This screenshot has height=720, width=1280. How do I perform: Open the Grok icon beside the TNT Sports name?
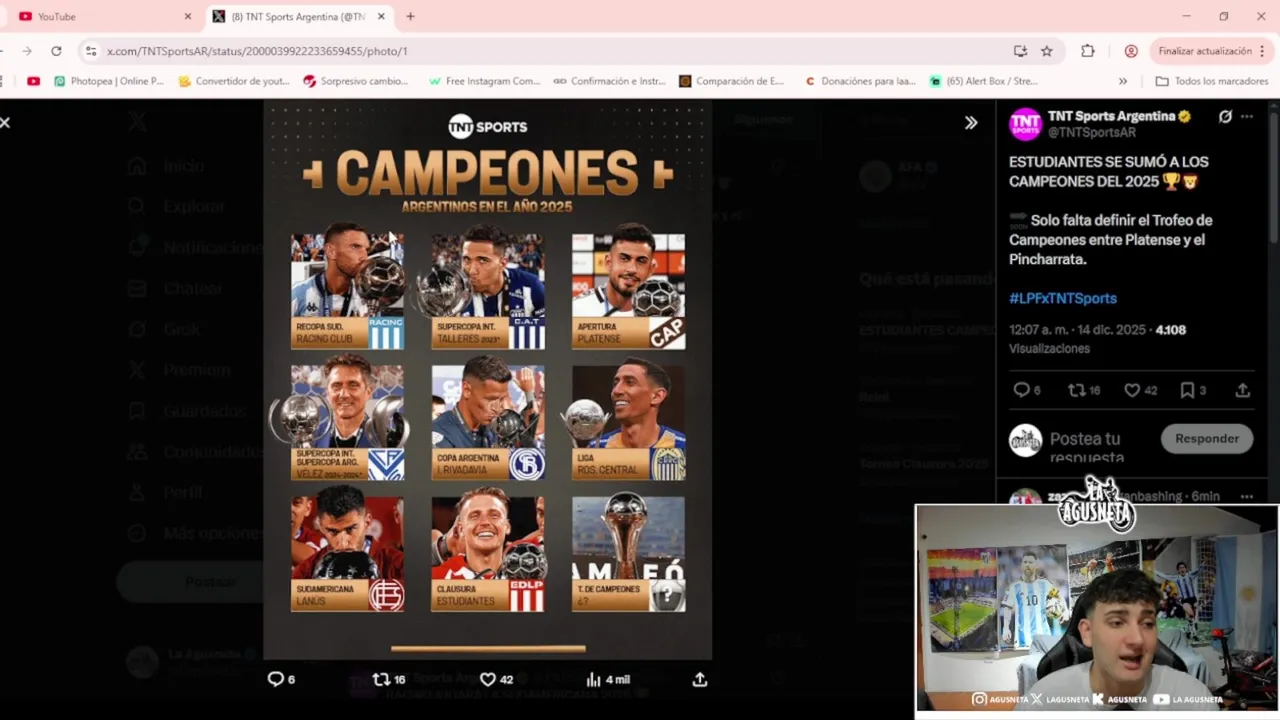pos(1225,116)
